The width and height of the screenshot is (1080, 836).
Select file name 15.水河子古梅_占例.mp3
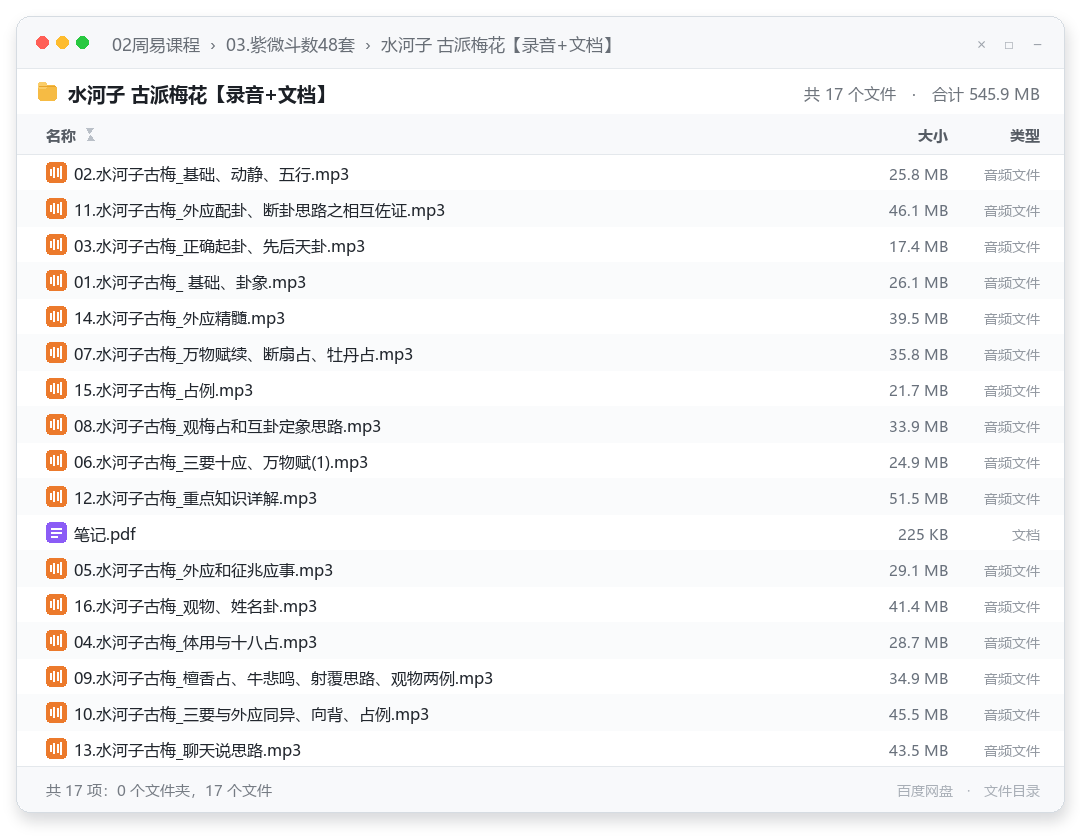[x=163, y=390]
